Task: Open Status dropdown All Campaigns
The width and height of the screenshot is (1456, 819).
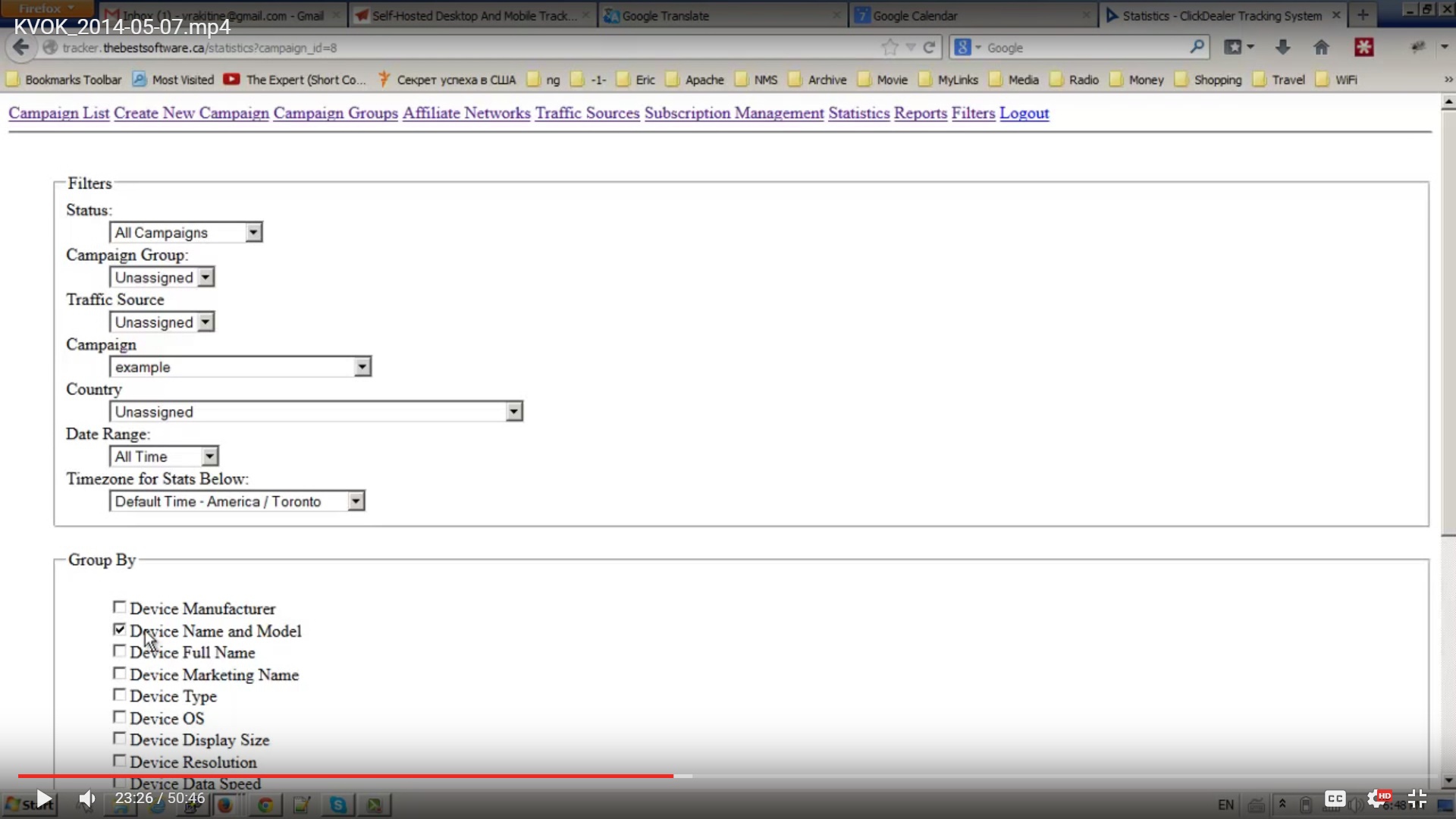Action: point(186,232)
